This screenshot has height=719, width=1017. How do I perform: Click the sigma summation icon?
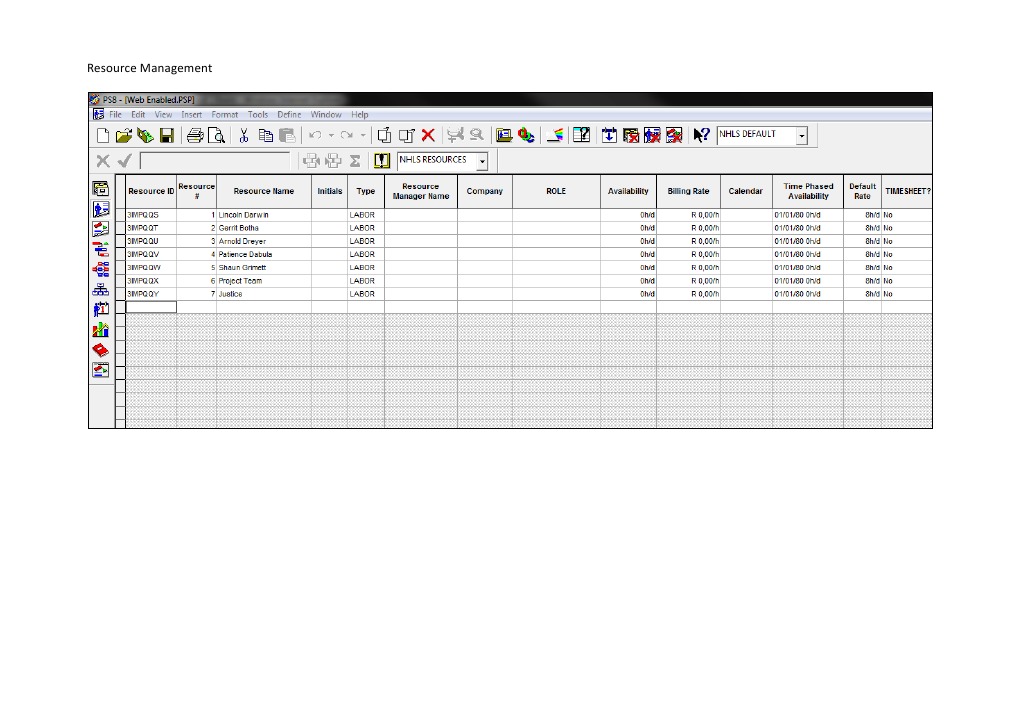coord(355,161)
